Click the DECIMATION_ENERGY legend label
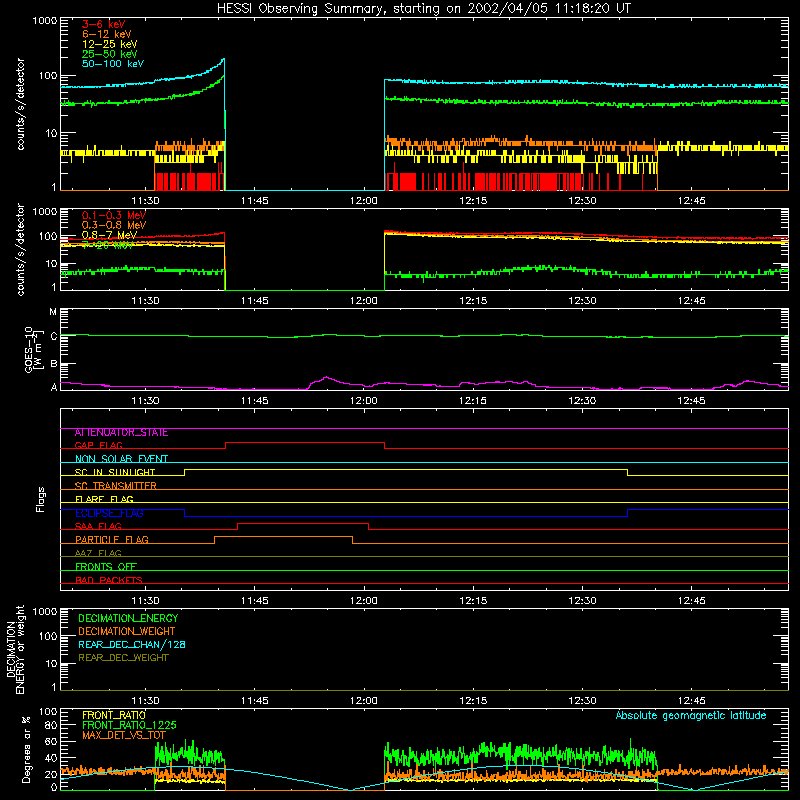800x800 pixels. click(x=128, y=618)
